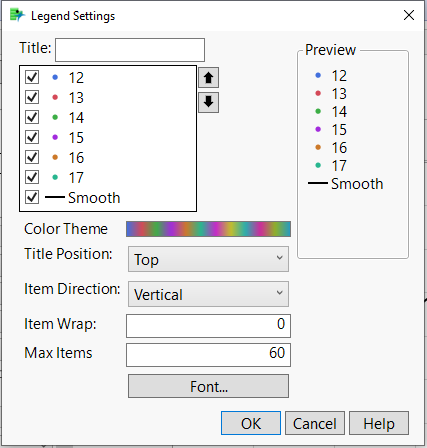Open the Title Position dropdown
The height and width of the screenshot is (448, 427).
point(208,259)
